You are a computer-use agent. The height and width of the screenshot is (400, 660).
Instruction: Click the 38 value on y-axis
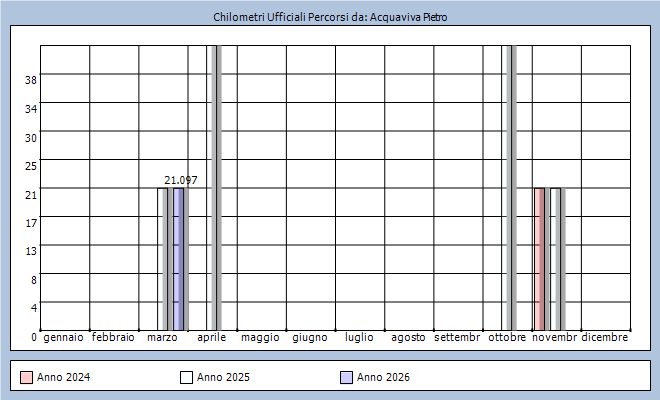point(31,80)
